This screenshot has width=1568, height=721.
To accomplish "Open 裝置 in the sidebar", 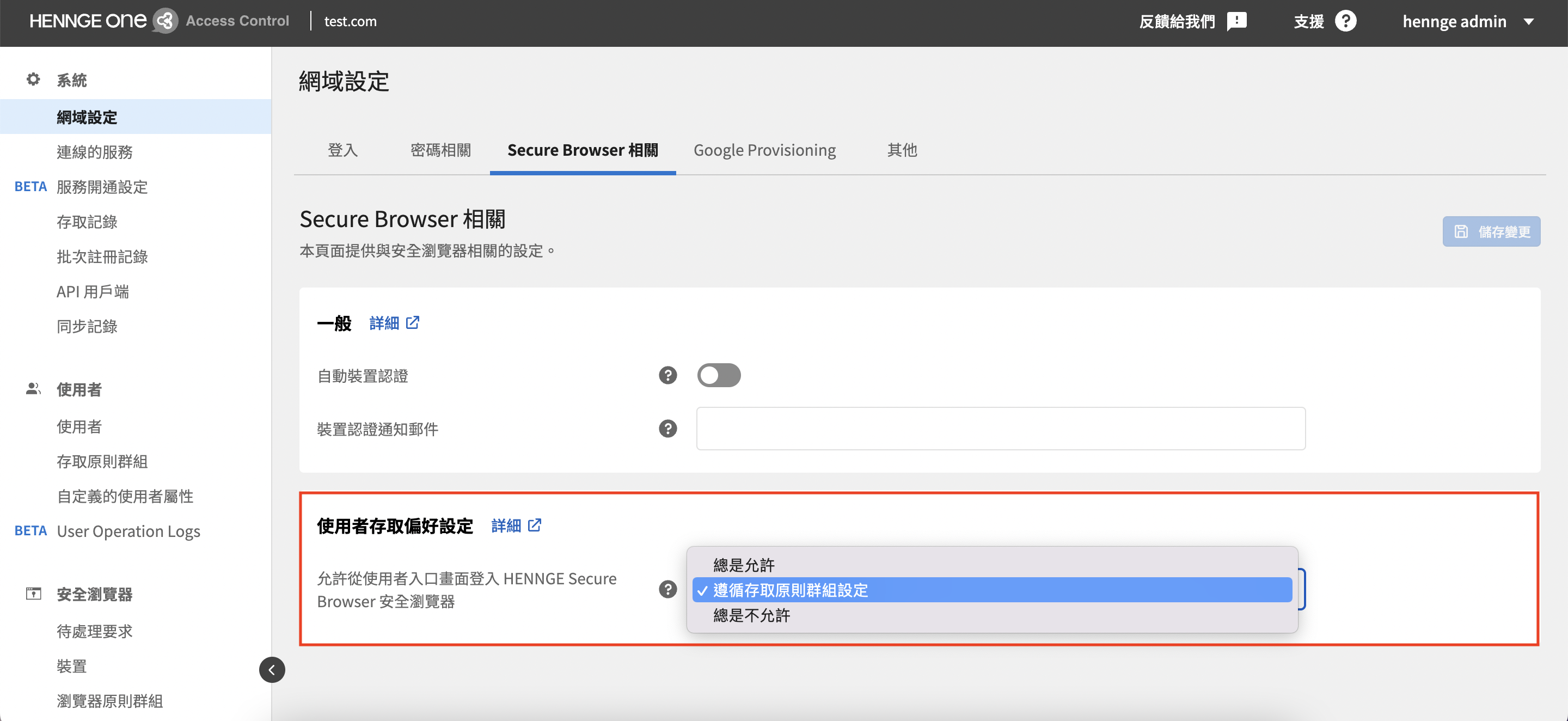I will (72, 665).
